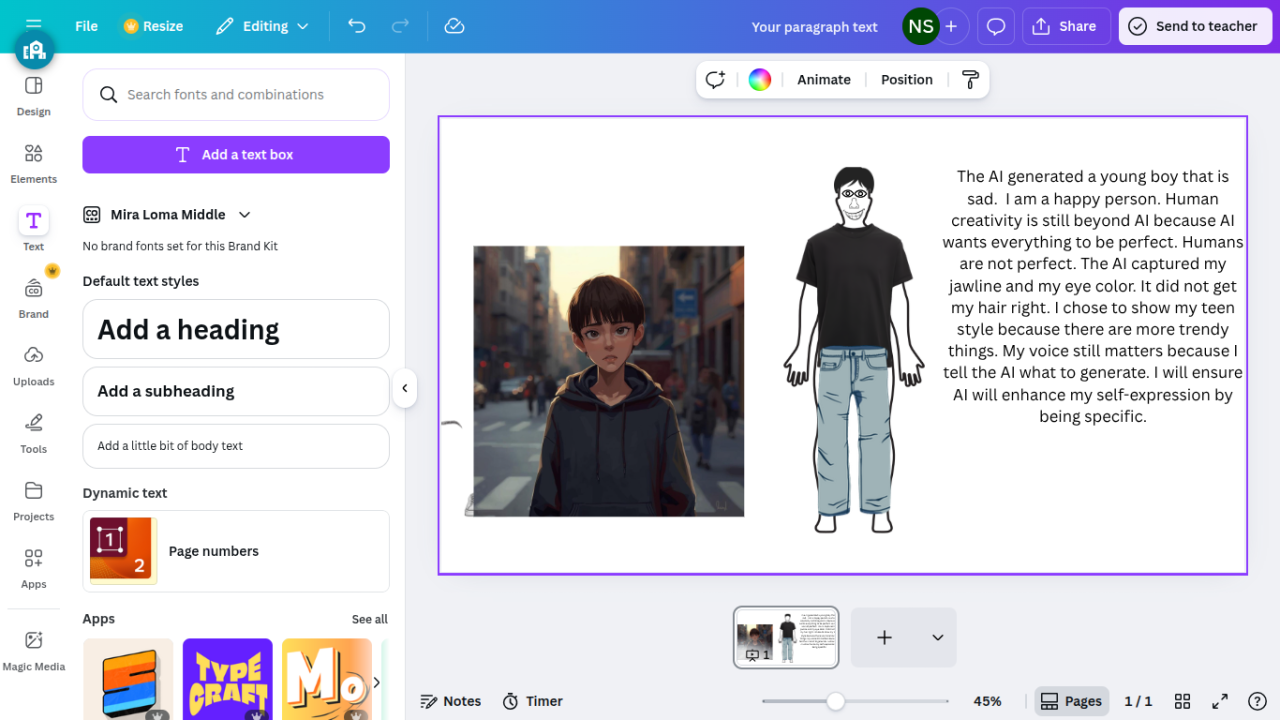Open the help question mark icon
Viewport: 1280px width, 720px height.
pyautogui.click(x=1258, y=701)
